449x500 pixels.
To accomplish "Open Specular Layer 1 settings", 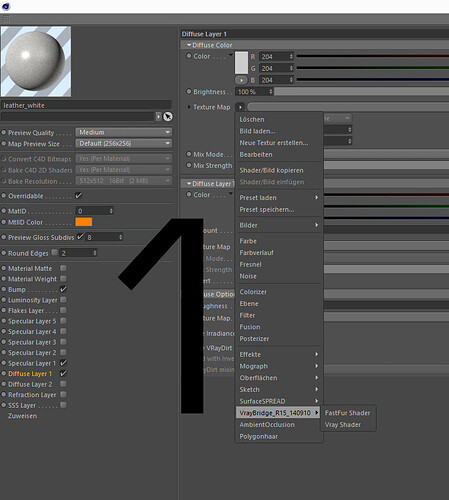I will pyautogui.click(x=32, y=363).
